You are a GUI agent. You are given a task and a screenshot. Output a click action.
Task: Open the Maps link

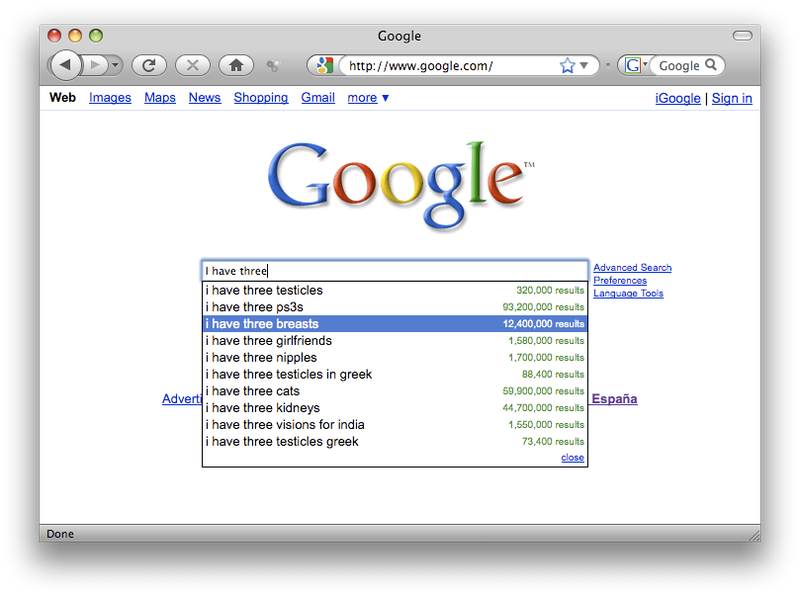coord(160,97)
